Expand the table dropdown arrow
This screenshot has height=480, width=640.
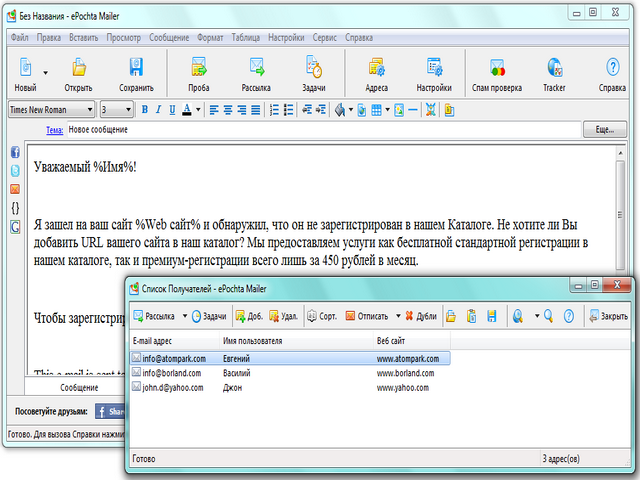pyautogui.click(x=387, y=109)
